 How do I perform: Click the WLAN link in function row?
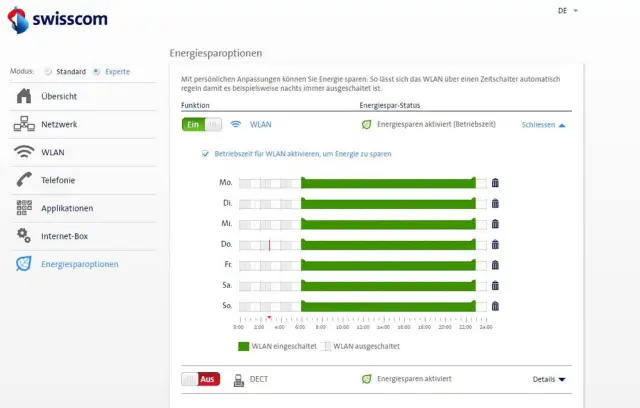click(260, 124)
